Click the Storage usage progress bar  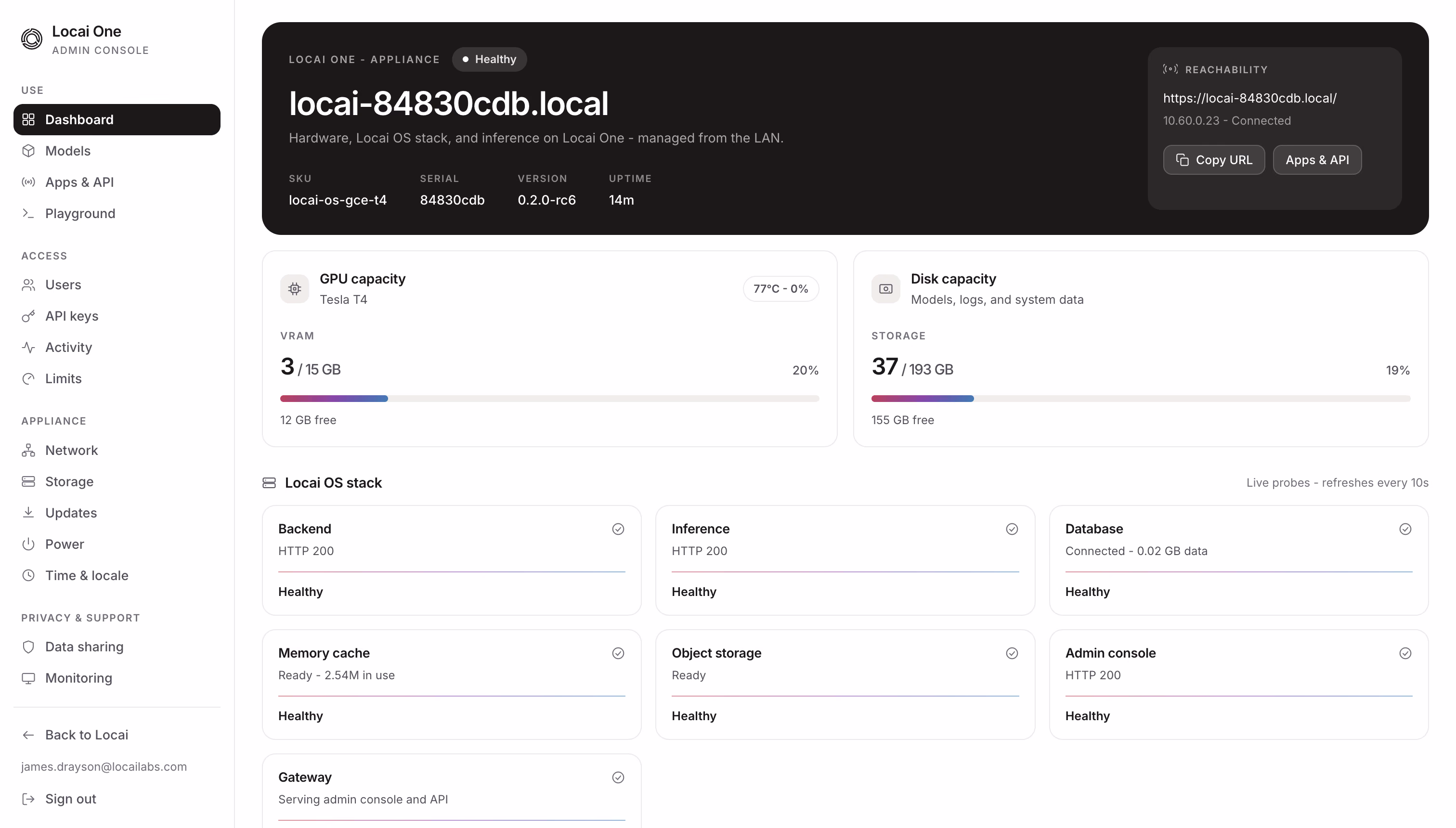(1140, 399)
